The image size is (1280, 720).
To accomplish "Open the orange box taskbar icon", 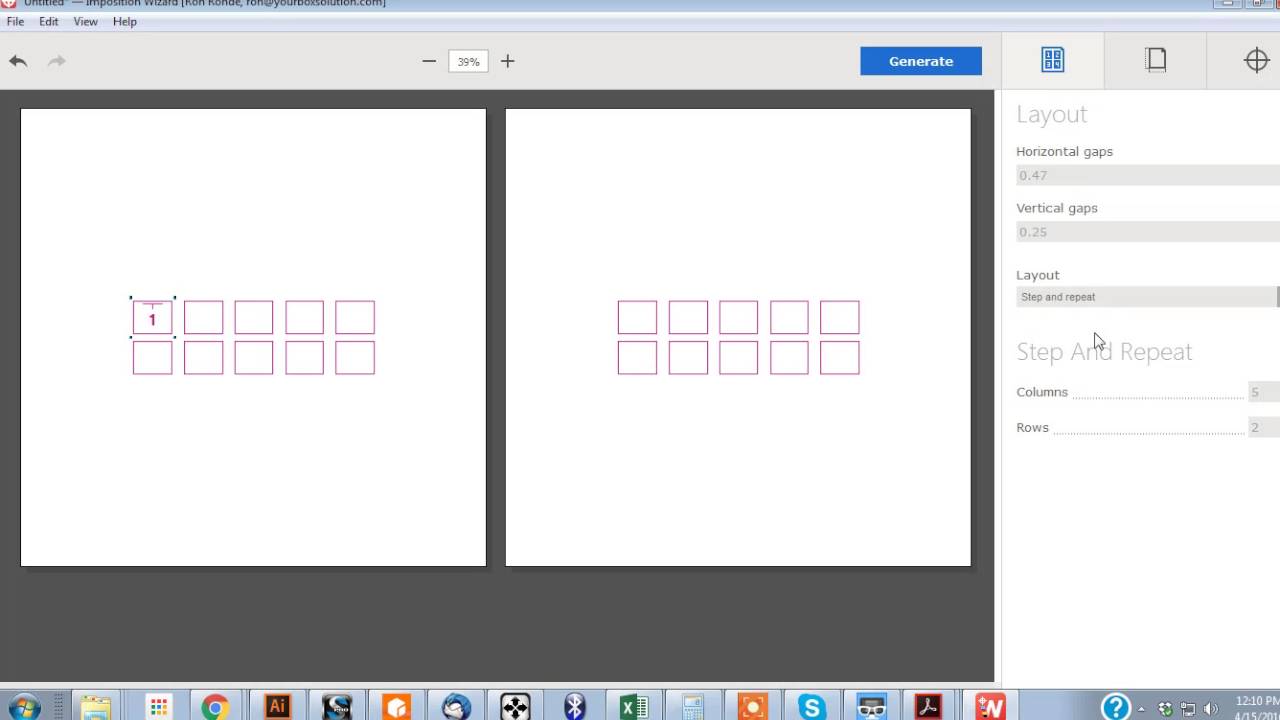I will [396, 707].
